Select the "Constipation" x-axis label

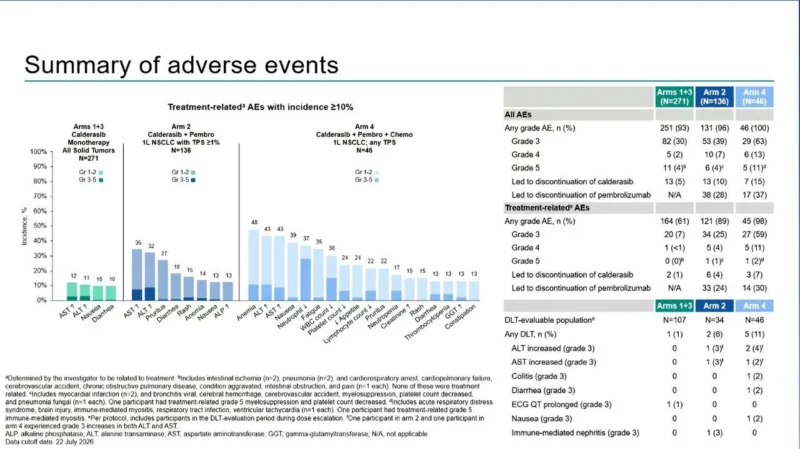[x=460, y=316]
